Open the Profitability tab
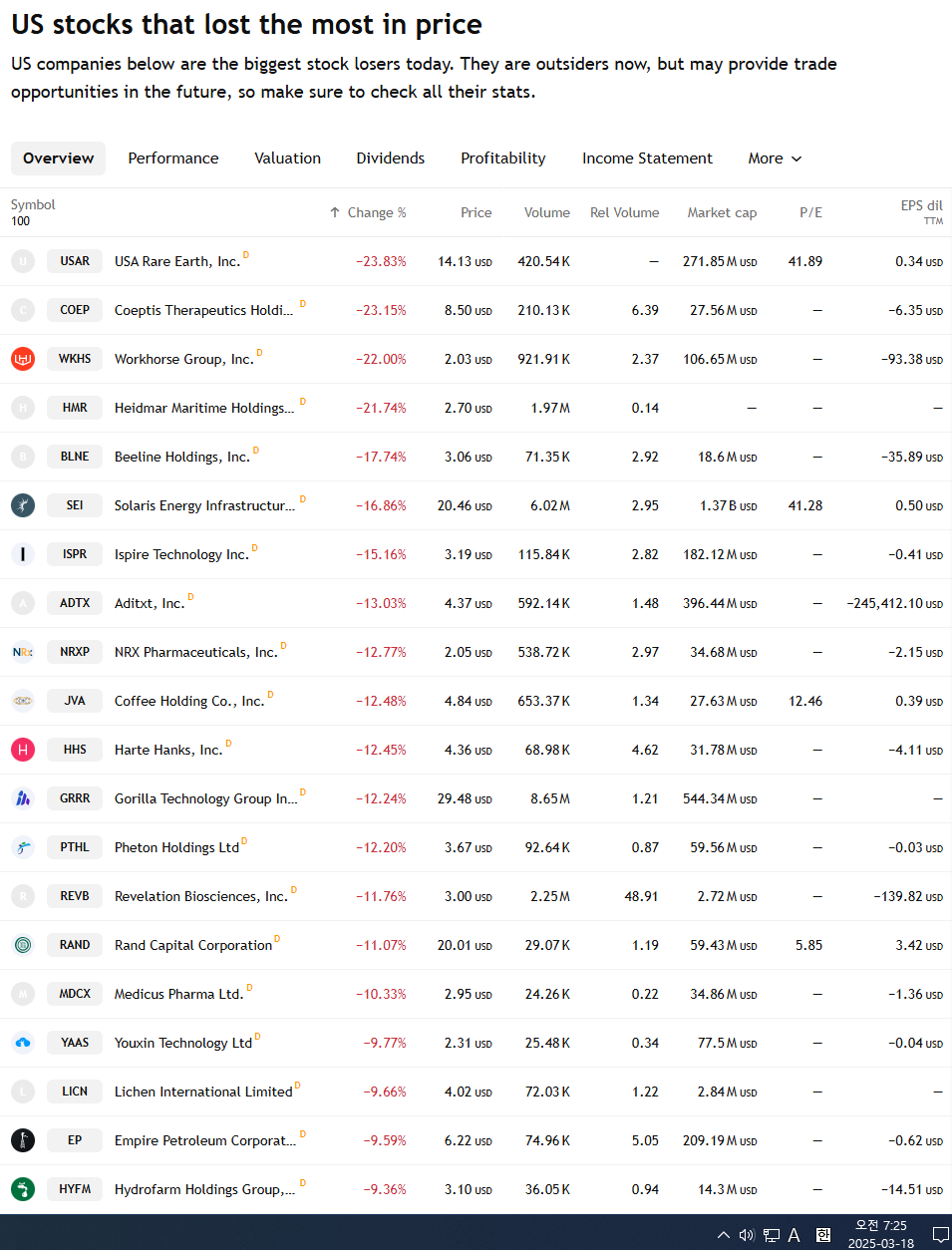Viewport: 952px width, 1250px height. click(503, 158)
